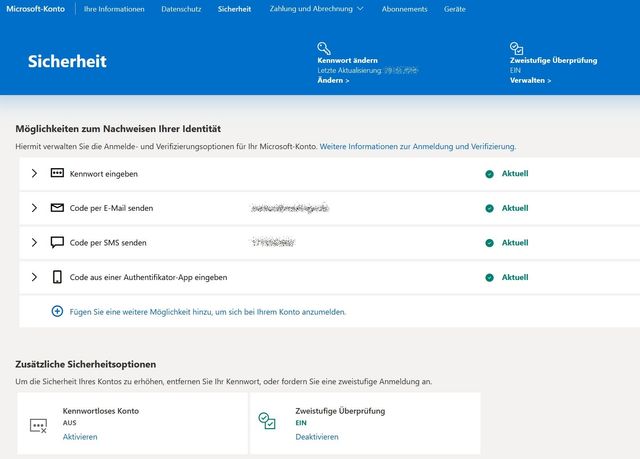Expand the Code per SMS senden row
The height and width of the screenshot is (459, 640).
click(34, 242)
